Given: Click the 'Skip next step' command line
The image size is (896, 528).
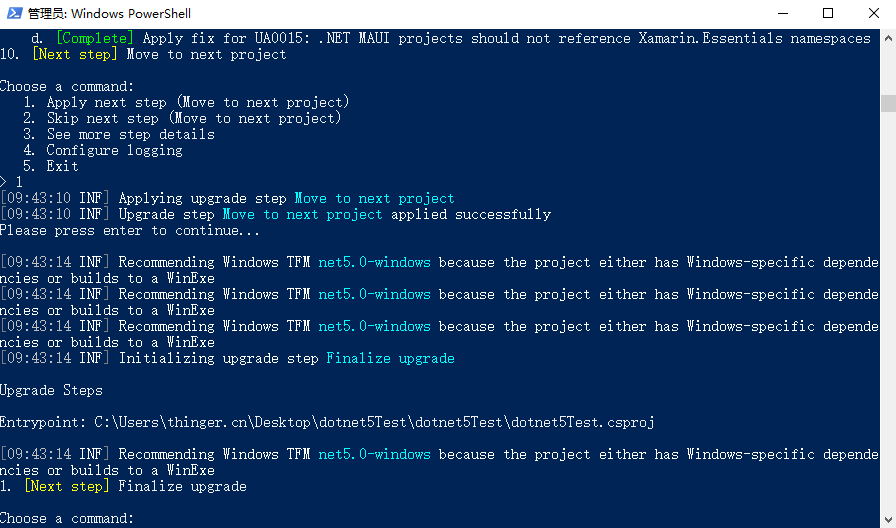Looking at the screenshot, I should click(182, 118).
